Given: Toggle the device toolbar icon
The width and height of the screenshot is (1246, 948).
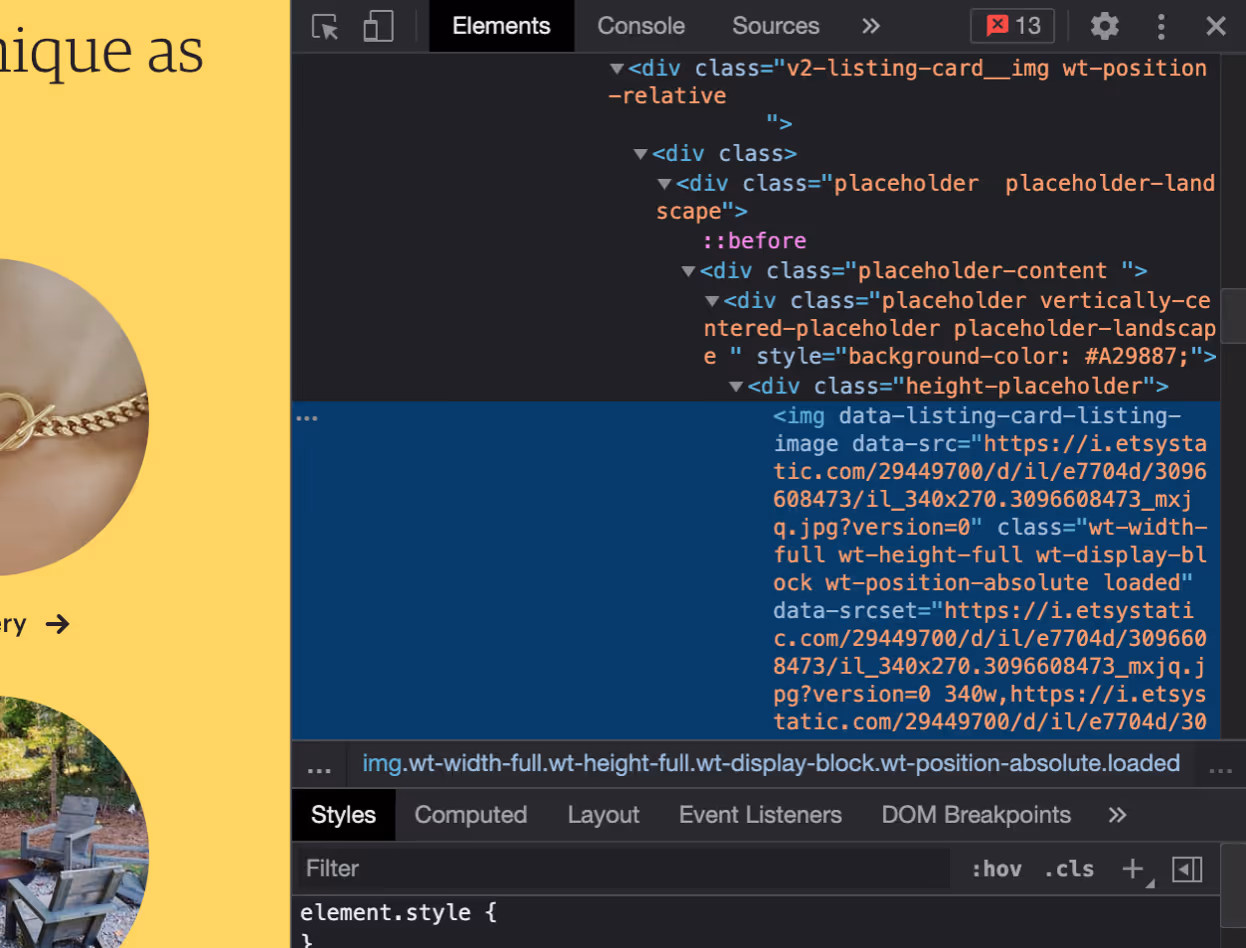Looking at the screenshot, I should click(378, 26).
